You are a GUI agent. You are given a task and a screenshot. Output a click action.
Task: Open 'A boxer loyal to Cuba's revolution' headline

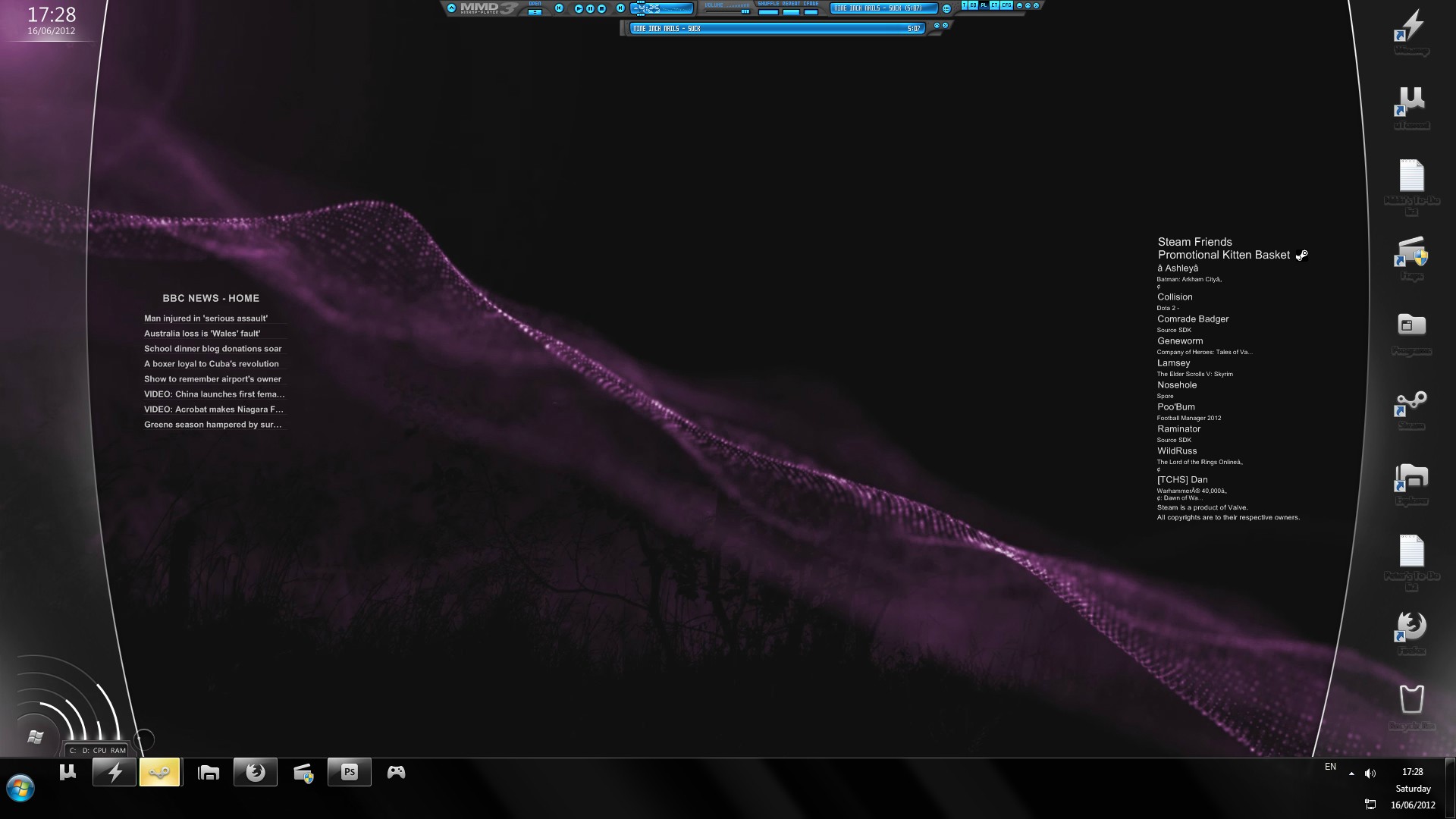pyautogui.click(x=212, y=364)
